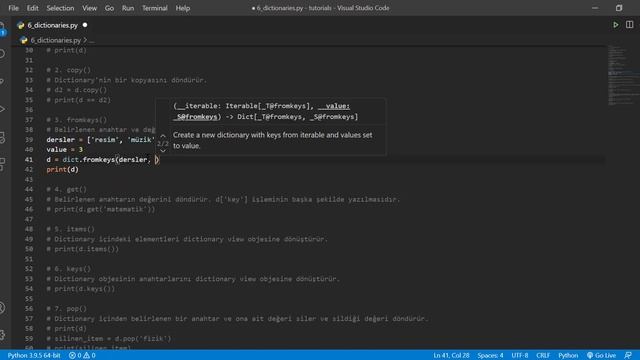Click the Ln 41, Col 28 cursor position
The width and height of the screenshot is (640, 360).
click(451, 356)
